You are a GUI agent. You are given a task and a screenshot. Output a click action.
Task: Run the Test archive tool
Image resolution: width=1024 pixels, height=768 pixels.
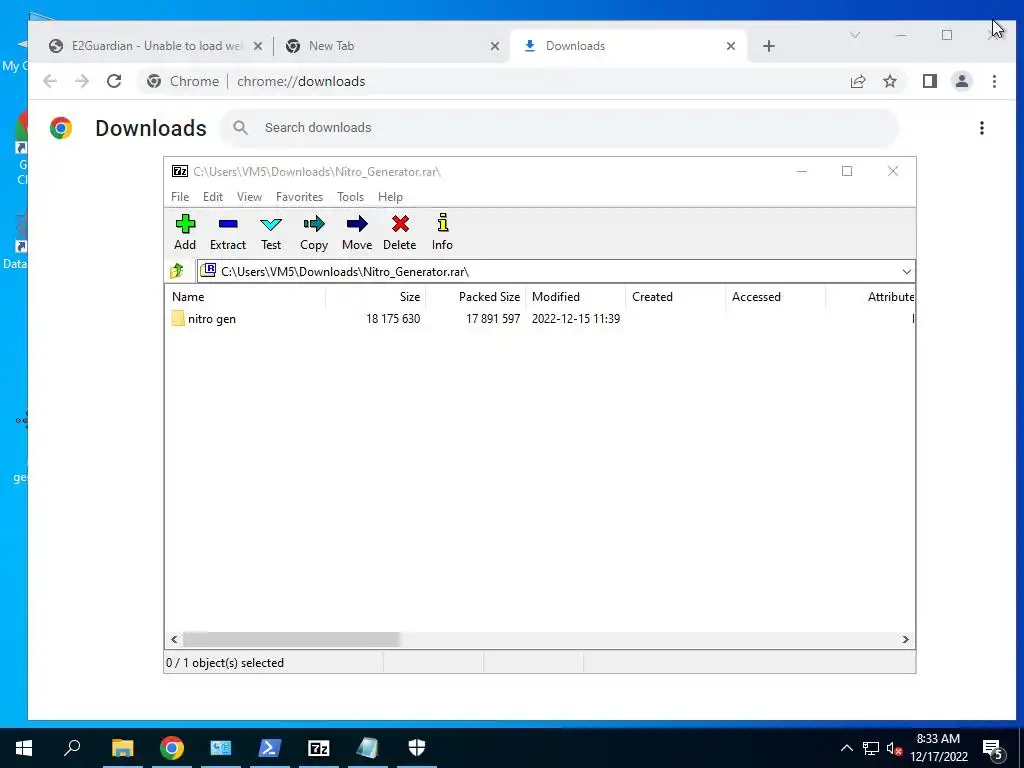pyautogui.click(x=271, y=225)
